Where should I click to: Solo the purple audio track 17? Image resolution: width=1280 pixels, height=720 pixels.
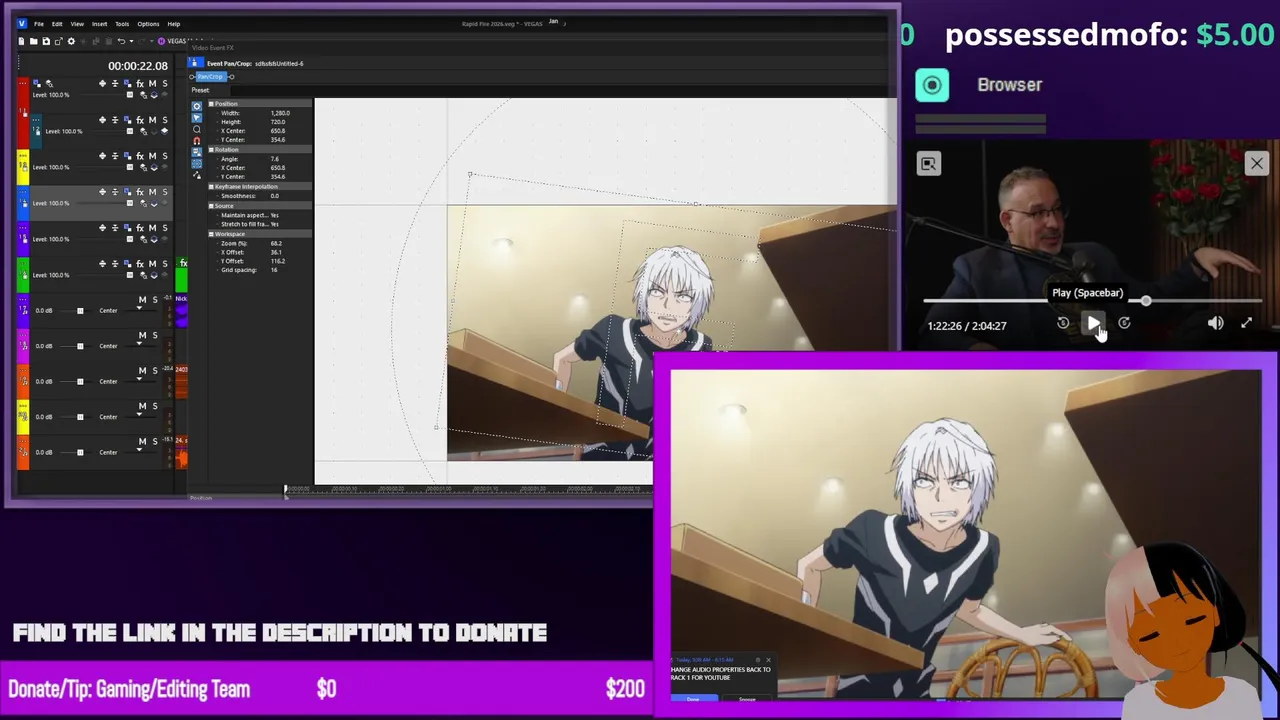click(154, 300)
